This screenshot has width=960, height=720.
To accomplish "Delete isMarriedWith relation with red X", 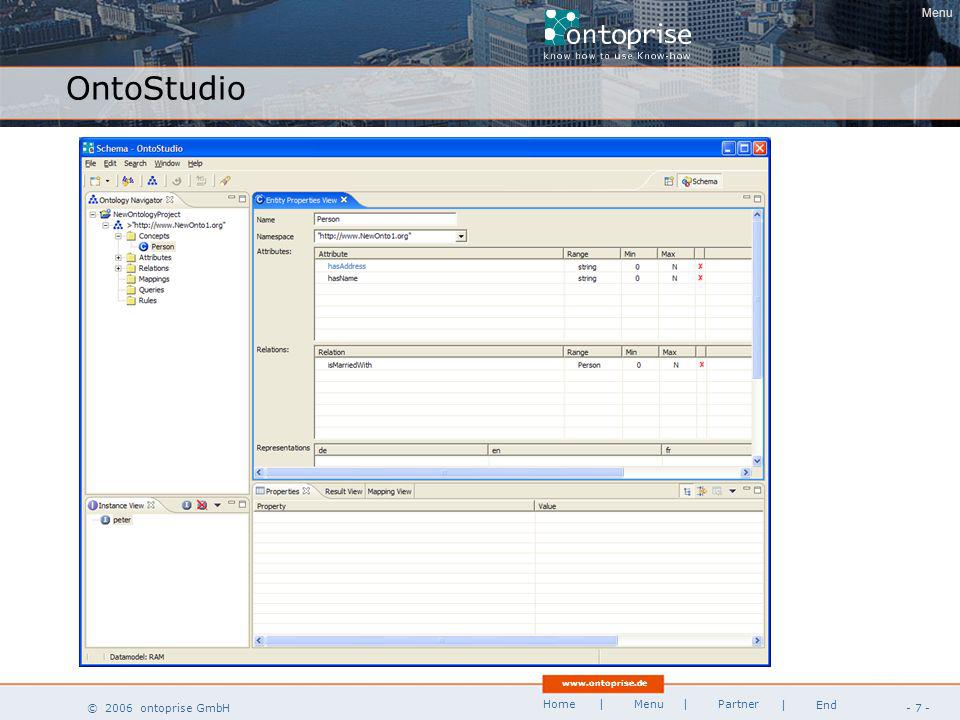I will [702, 364].
